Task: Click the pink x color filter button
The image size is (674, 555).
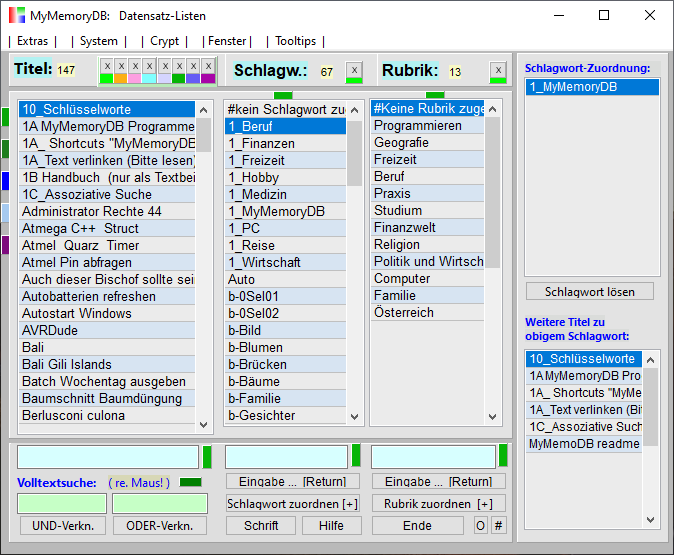Action: [135, 66]
